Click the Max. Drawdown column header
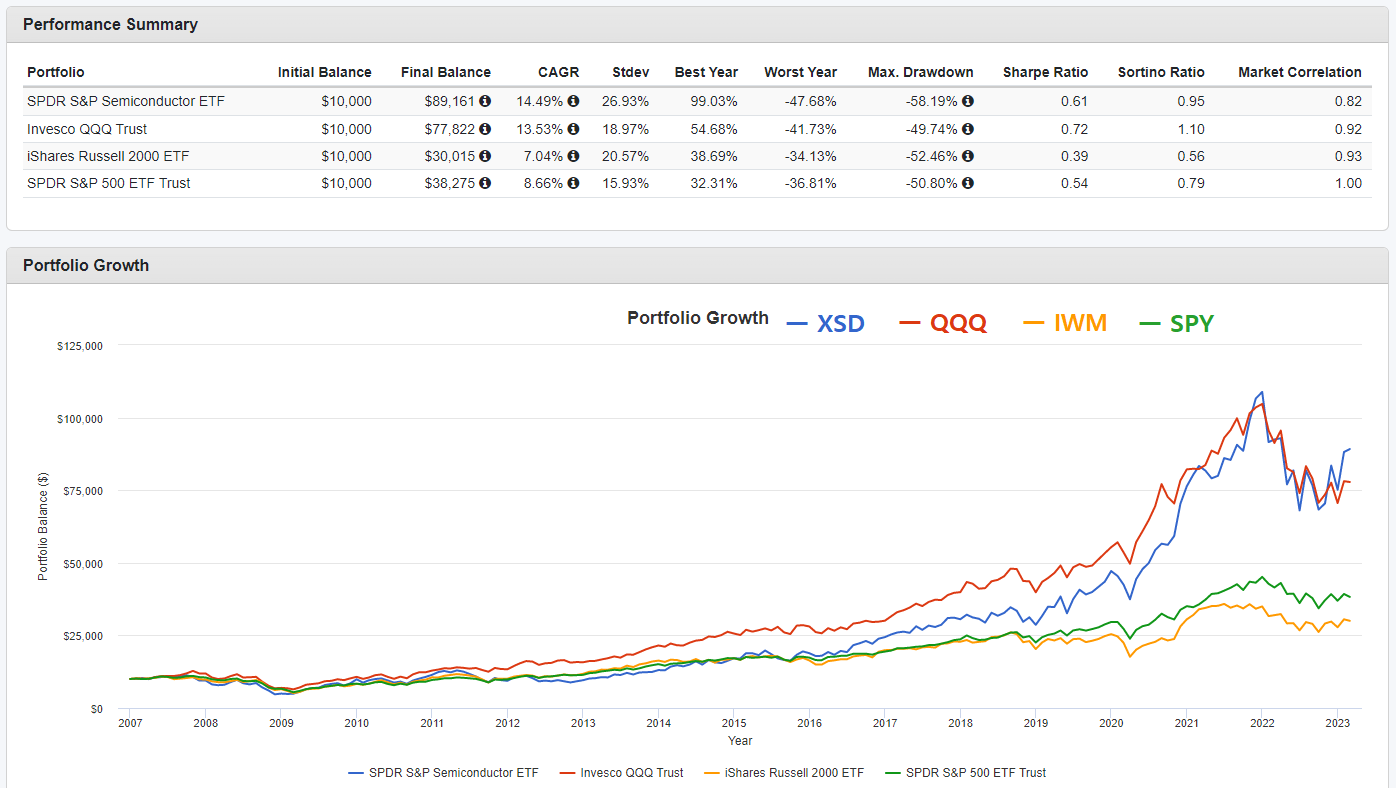Screen dimensions: 1396x788 [x=920, y=72]
